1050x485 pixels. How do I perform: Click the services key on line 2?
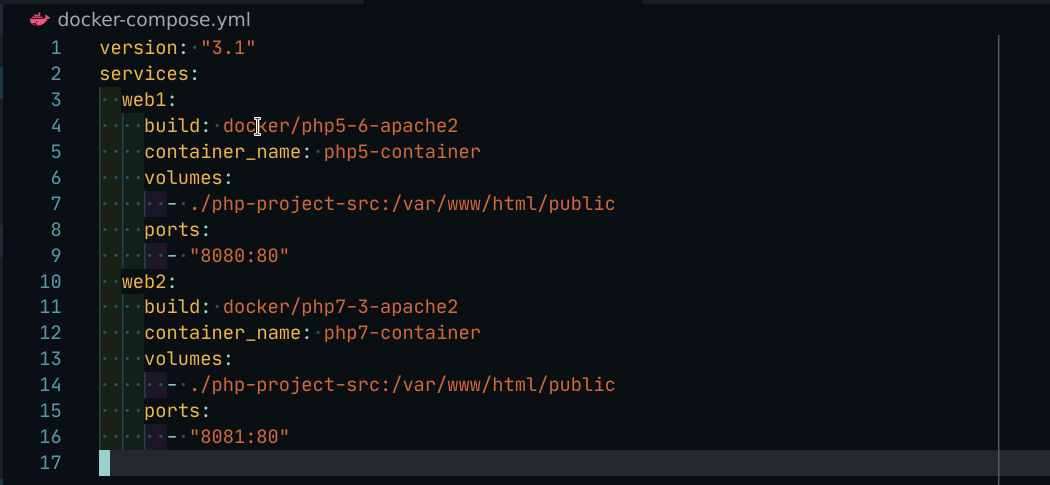146,74
